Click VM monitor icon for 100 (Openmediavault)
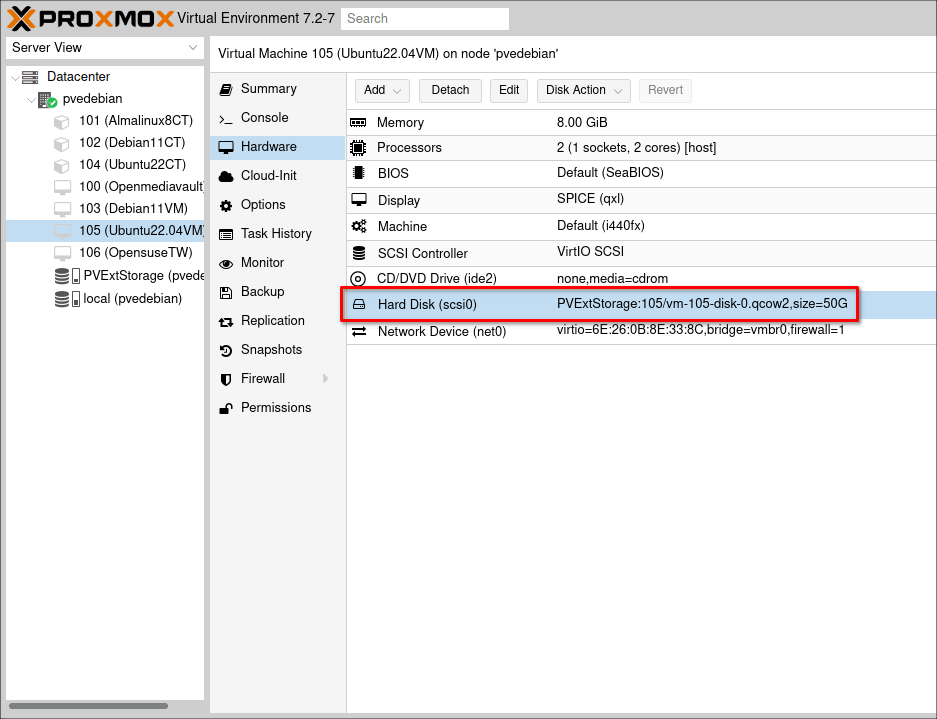937x719 pixels. pyautogui.click(x=62, y=187)
